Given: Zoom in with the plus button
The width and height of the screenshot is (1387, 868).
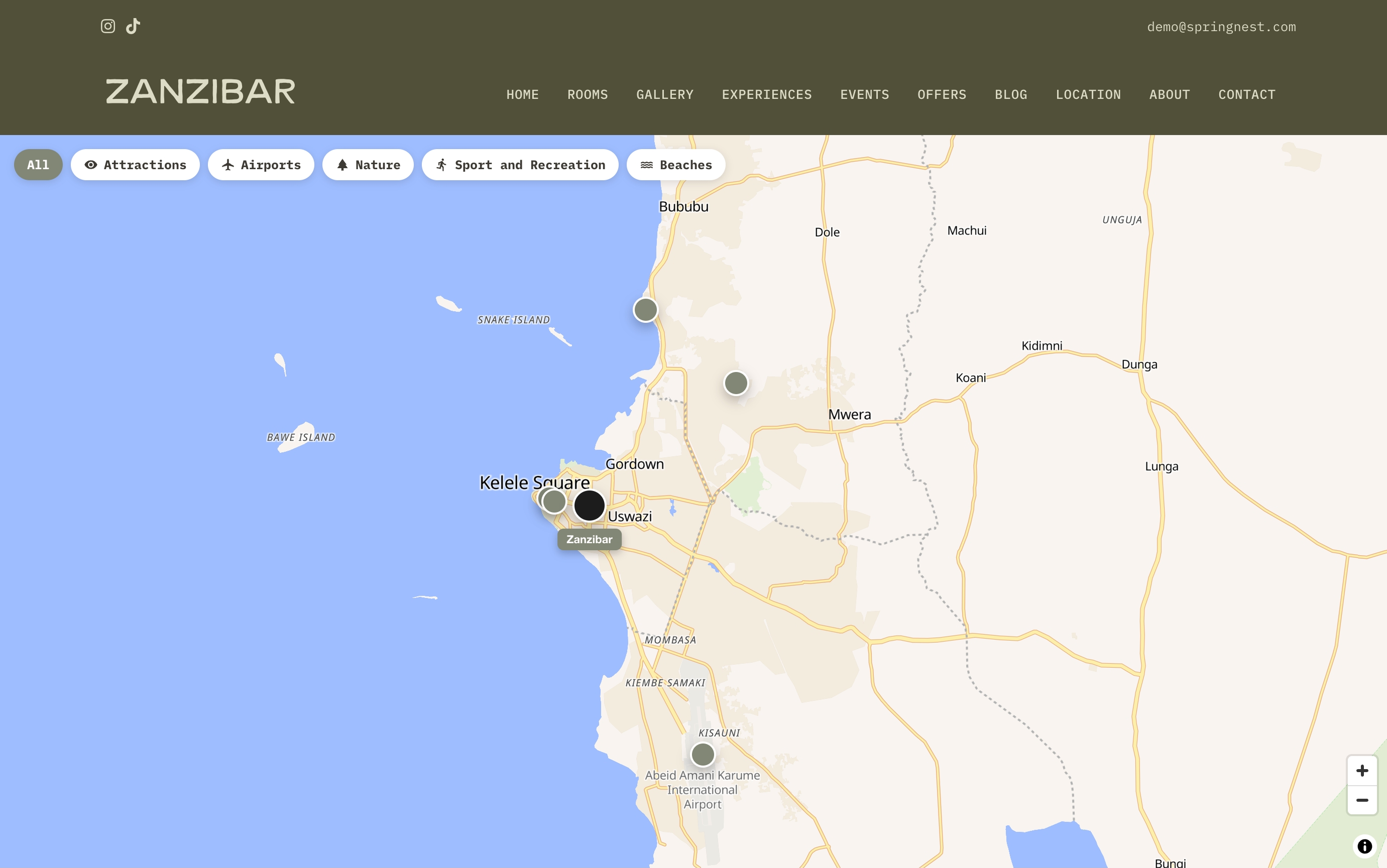Looking at the screenshot, I should coord(1362,771).
